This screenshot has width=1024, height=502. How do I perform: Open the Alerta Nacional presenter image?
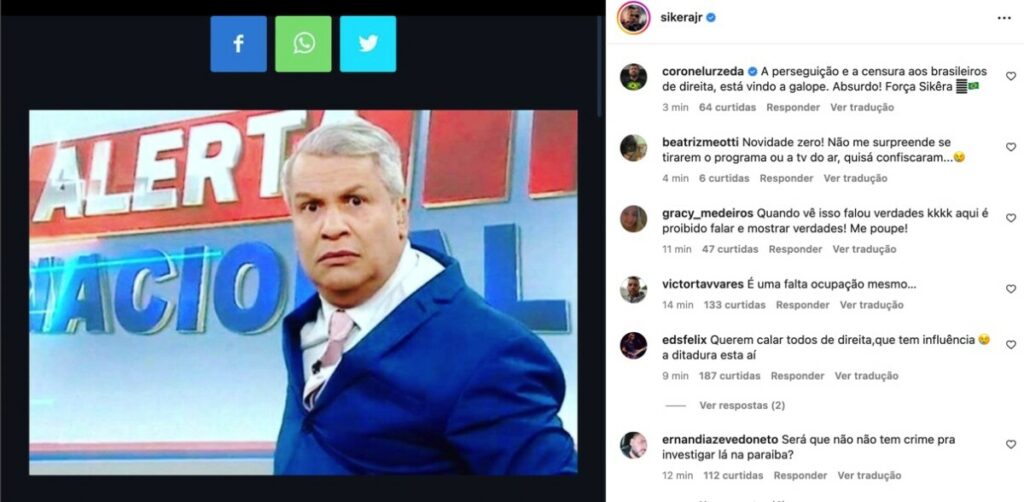[x=303, y=292]
